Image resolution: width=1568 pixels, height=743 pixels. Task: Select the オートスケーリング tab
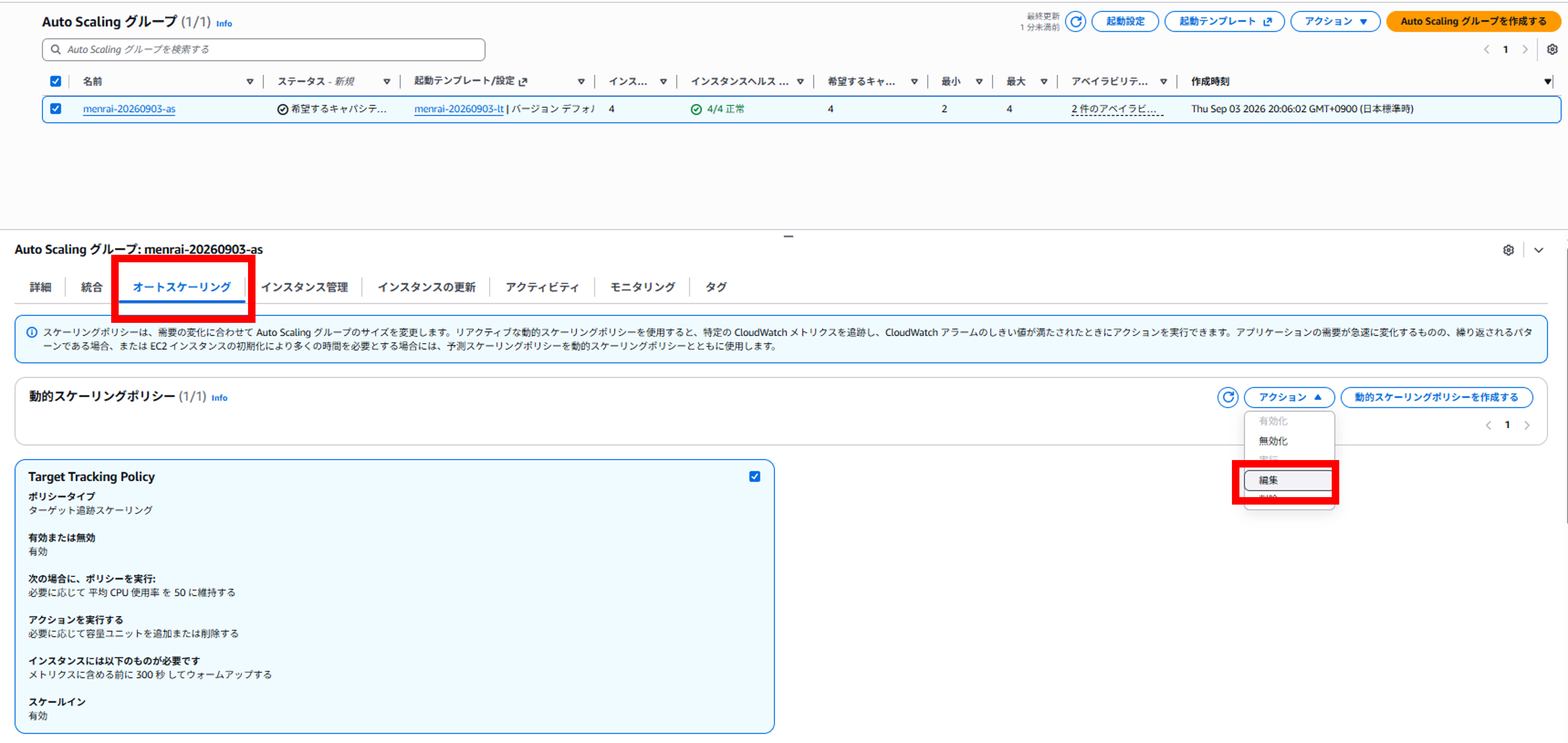tap(181, 287)
